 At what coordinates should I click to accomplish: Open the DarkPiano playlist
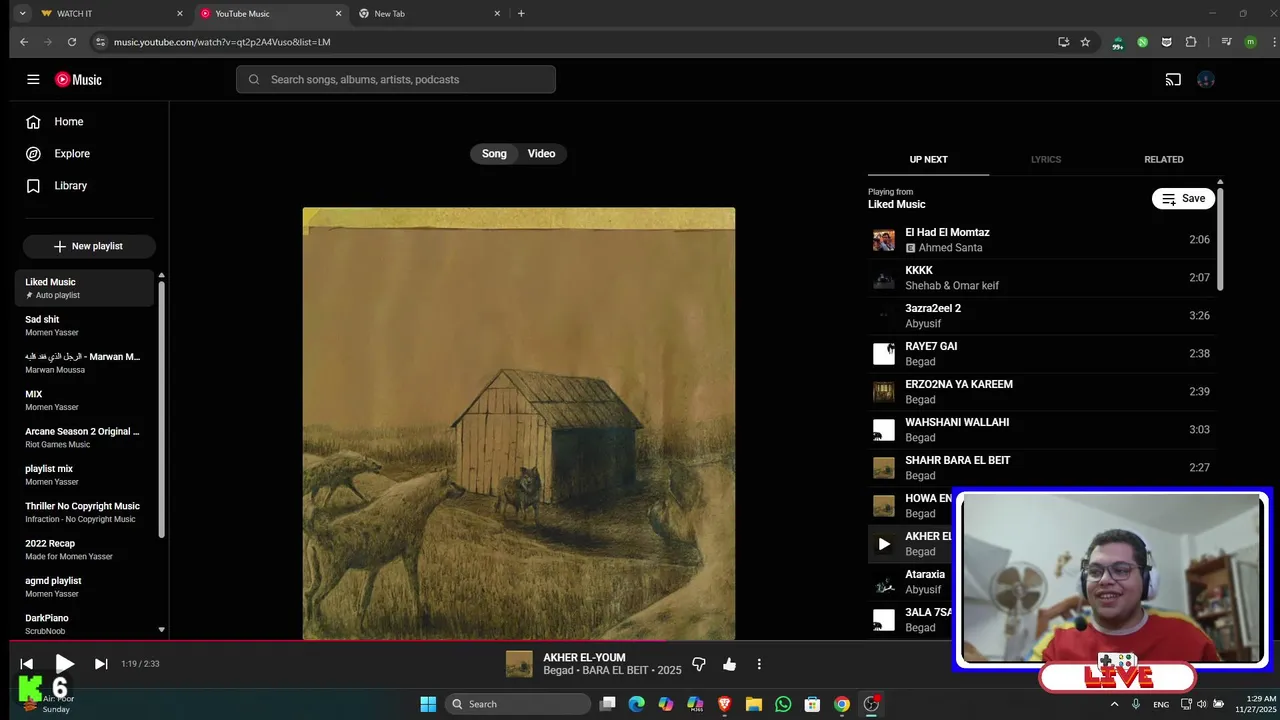click(x=85, y=624)
